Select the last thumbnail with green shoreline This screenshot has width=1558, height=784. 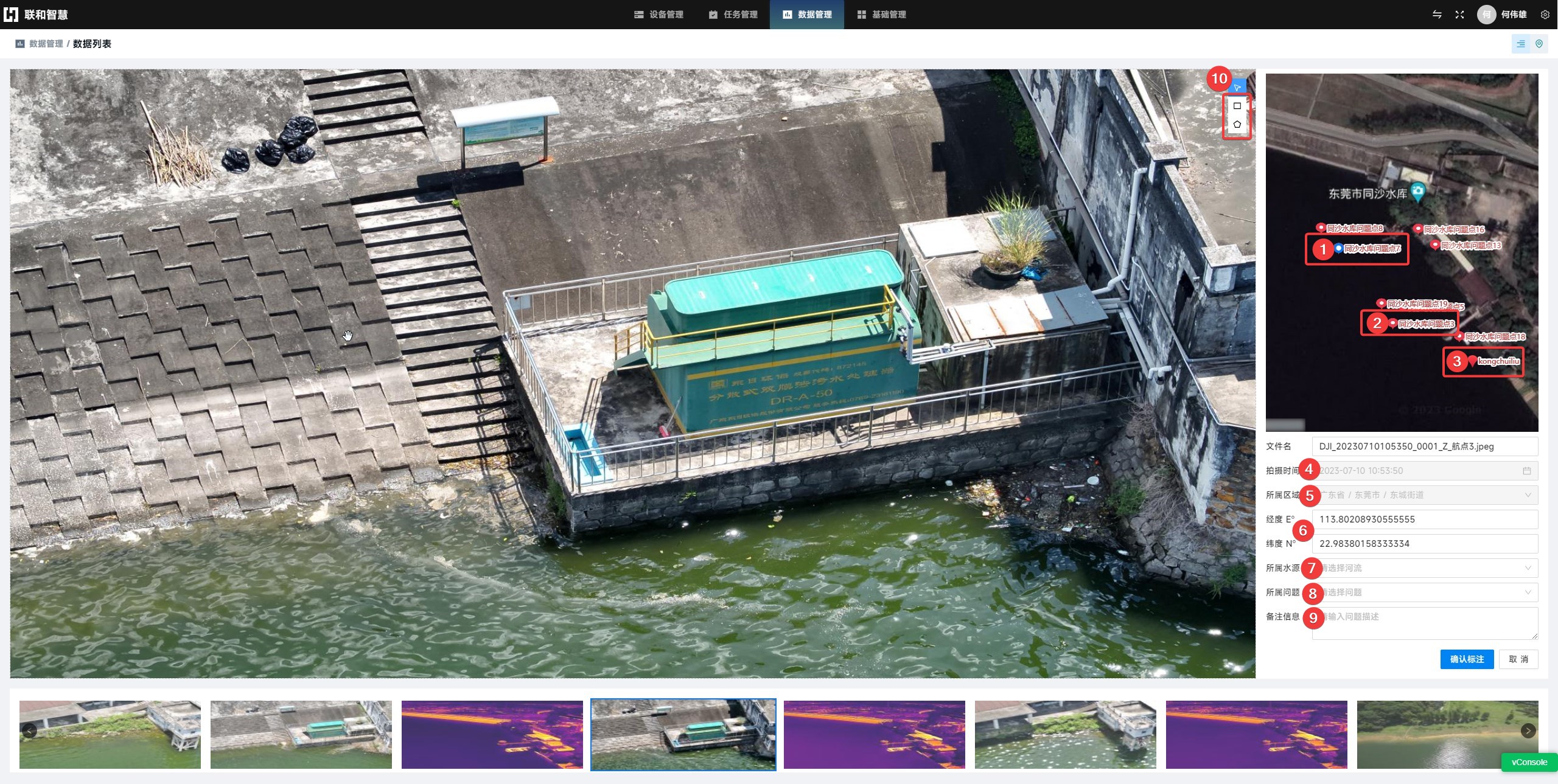(x=1448, y=735)
